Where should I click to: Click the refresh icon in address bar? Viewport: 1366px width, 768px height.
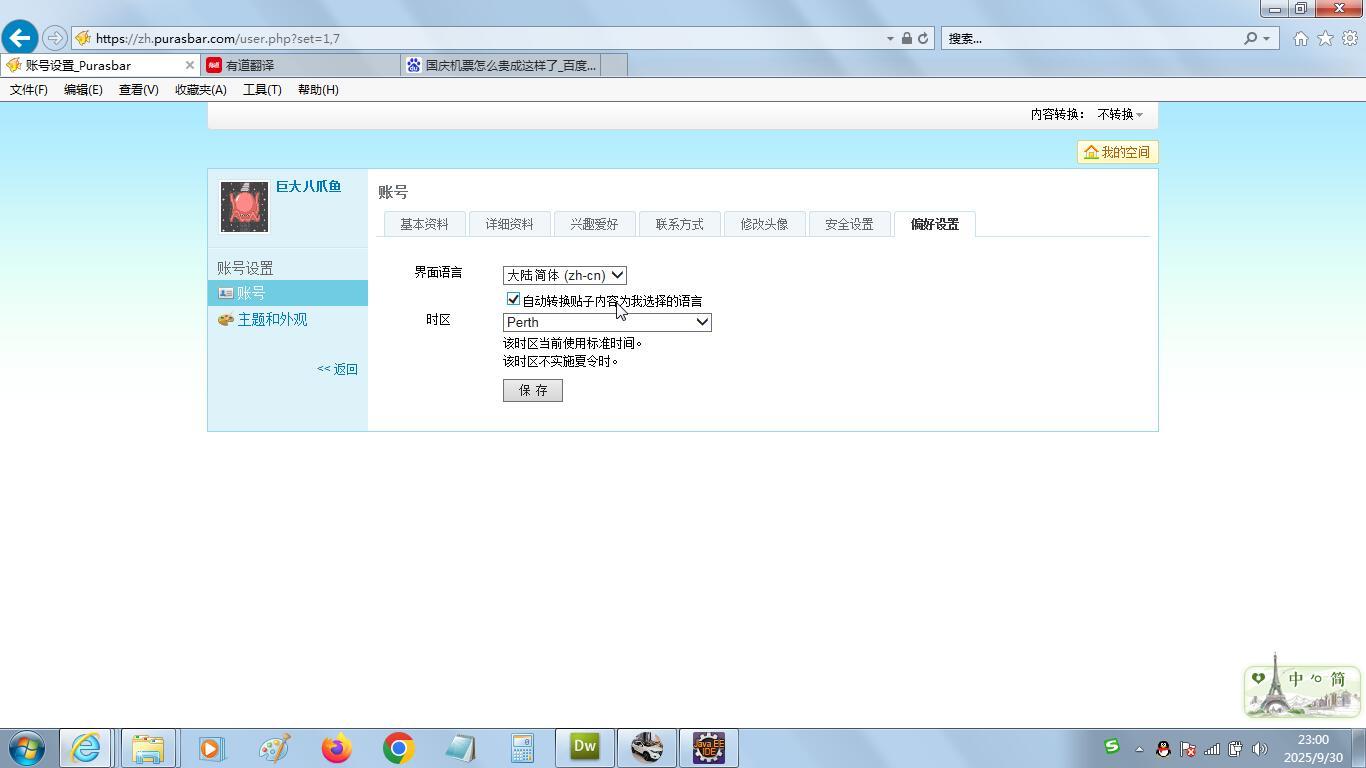923,38
